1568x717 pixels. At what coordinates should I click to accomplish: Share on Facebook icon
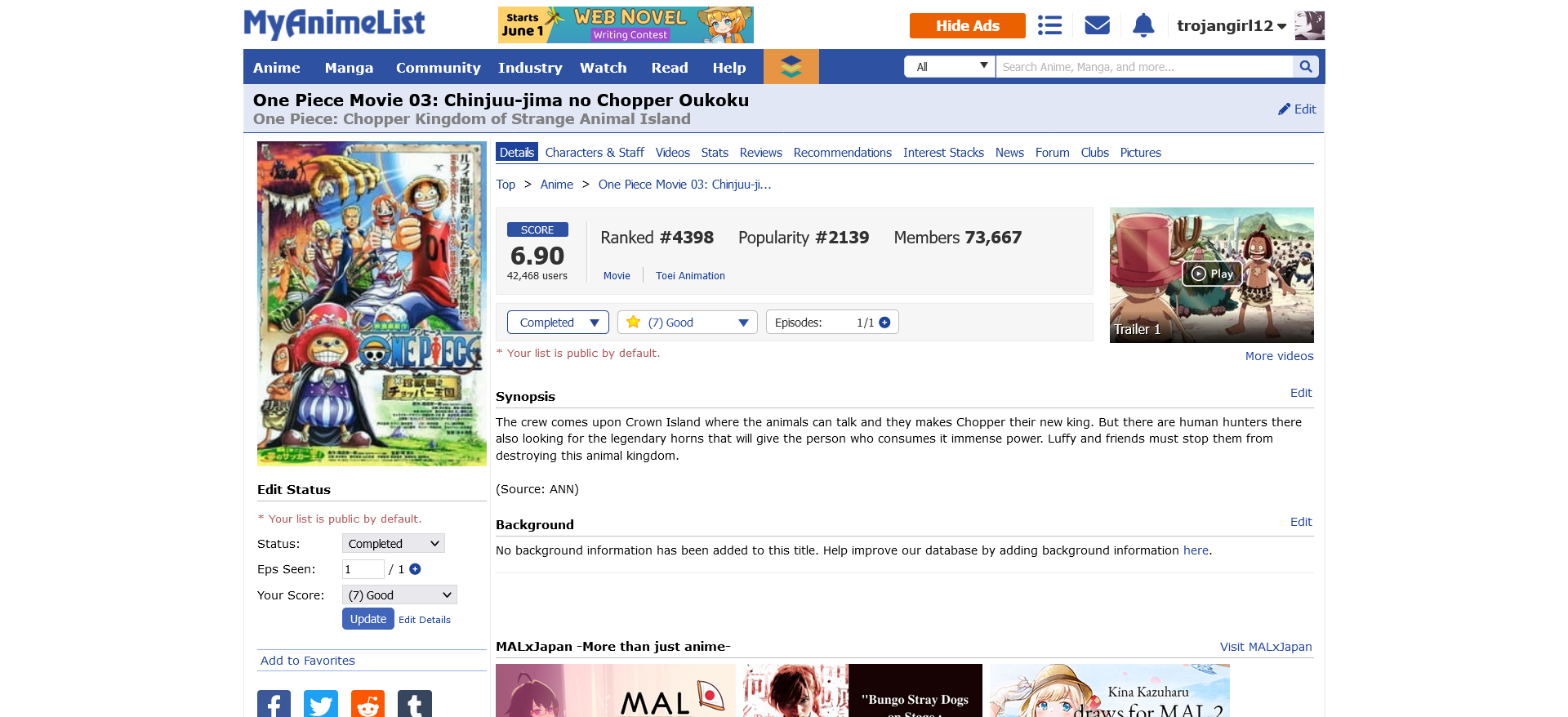[x=274, y=704]
